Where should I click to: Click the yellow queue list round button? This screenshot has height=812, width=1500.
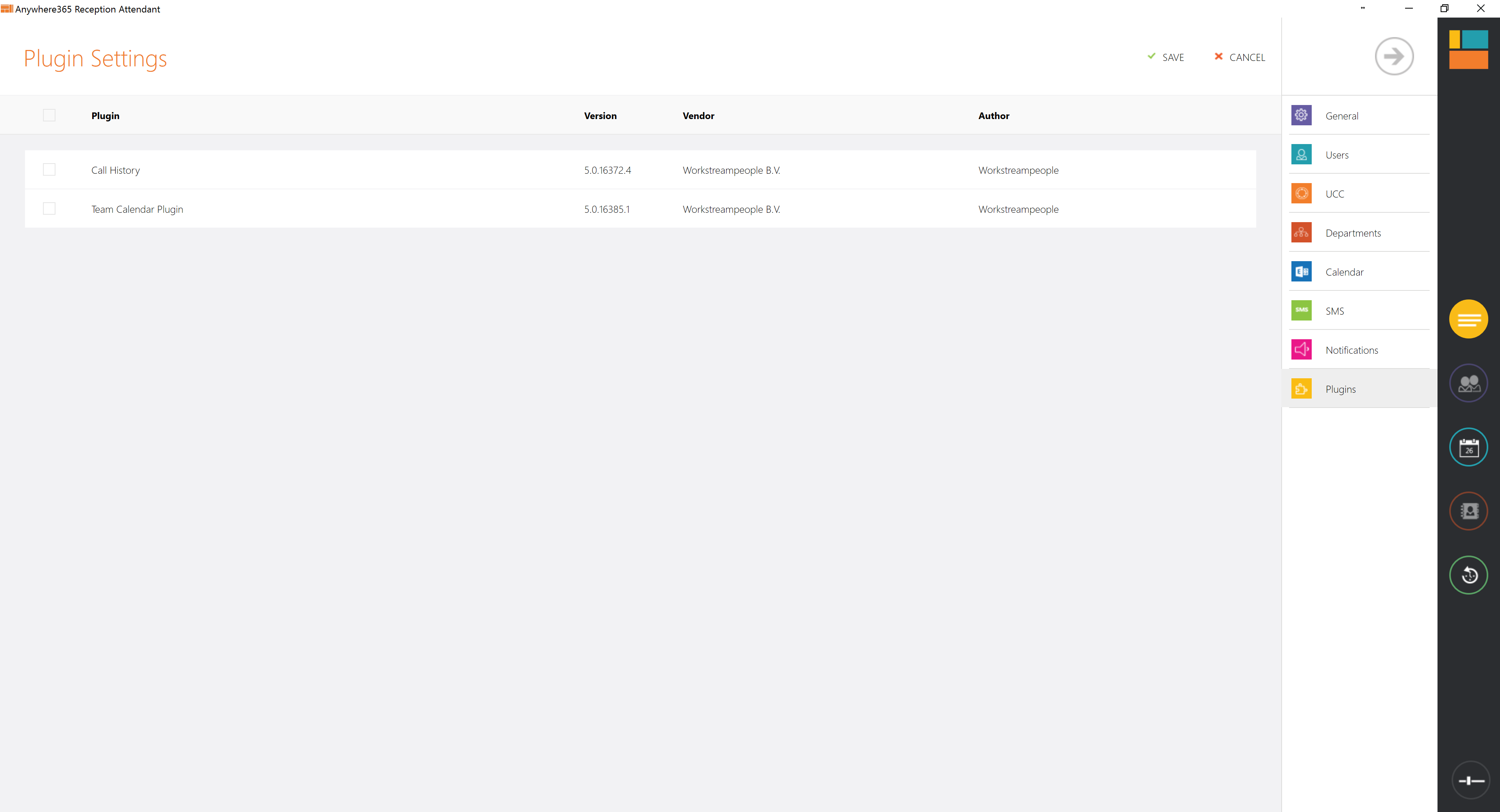pyautogui.click(x=1468, y=319)
